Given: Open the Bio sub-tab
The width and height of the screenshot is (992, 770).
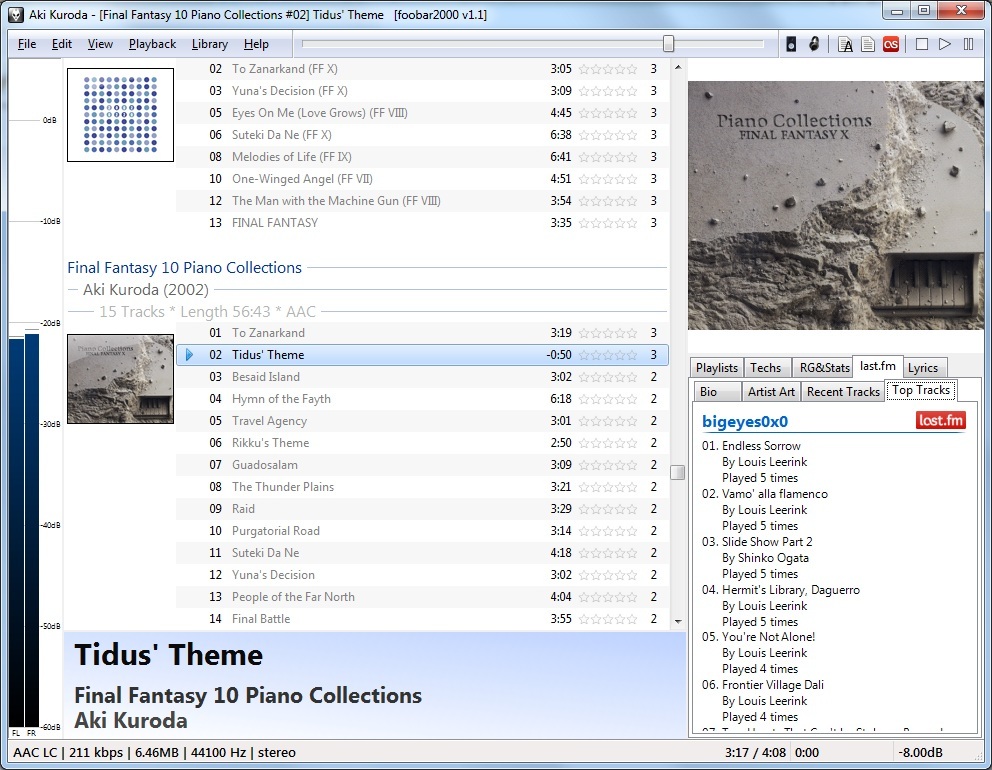Looking at the screenshot, I should 717,392.
